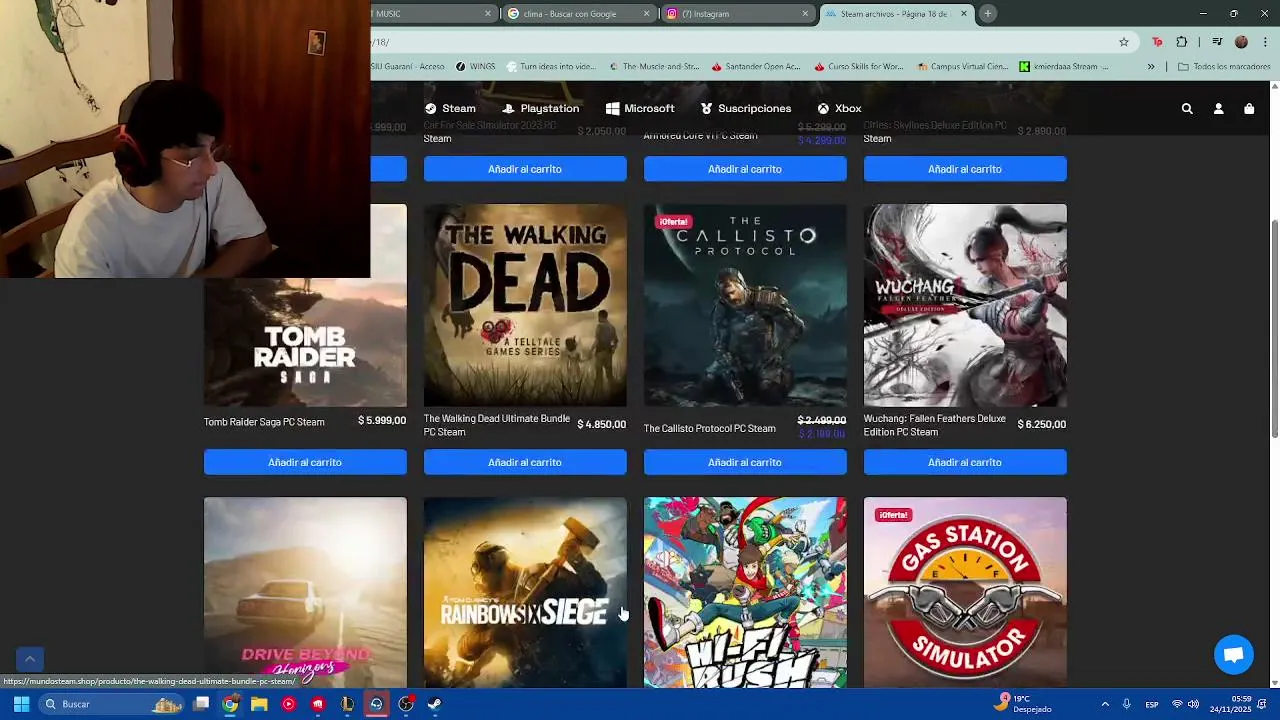Open the Chrome profile avatar
The height and width of the screenshot is (720, 1280).
tap(1241, 42)
